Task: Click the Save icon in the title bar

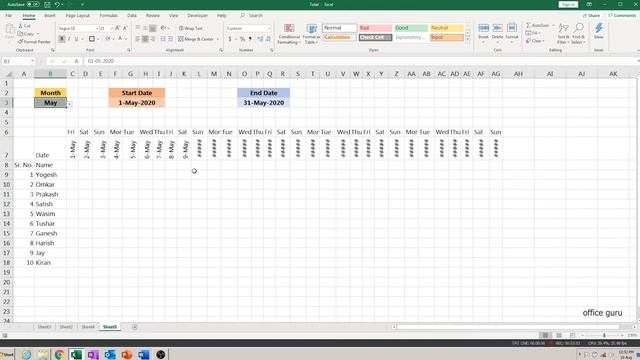Action: tap(47, 4)
